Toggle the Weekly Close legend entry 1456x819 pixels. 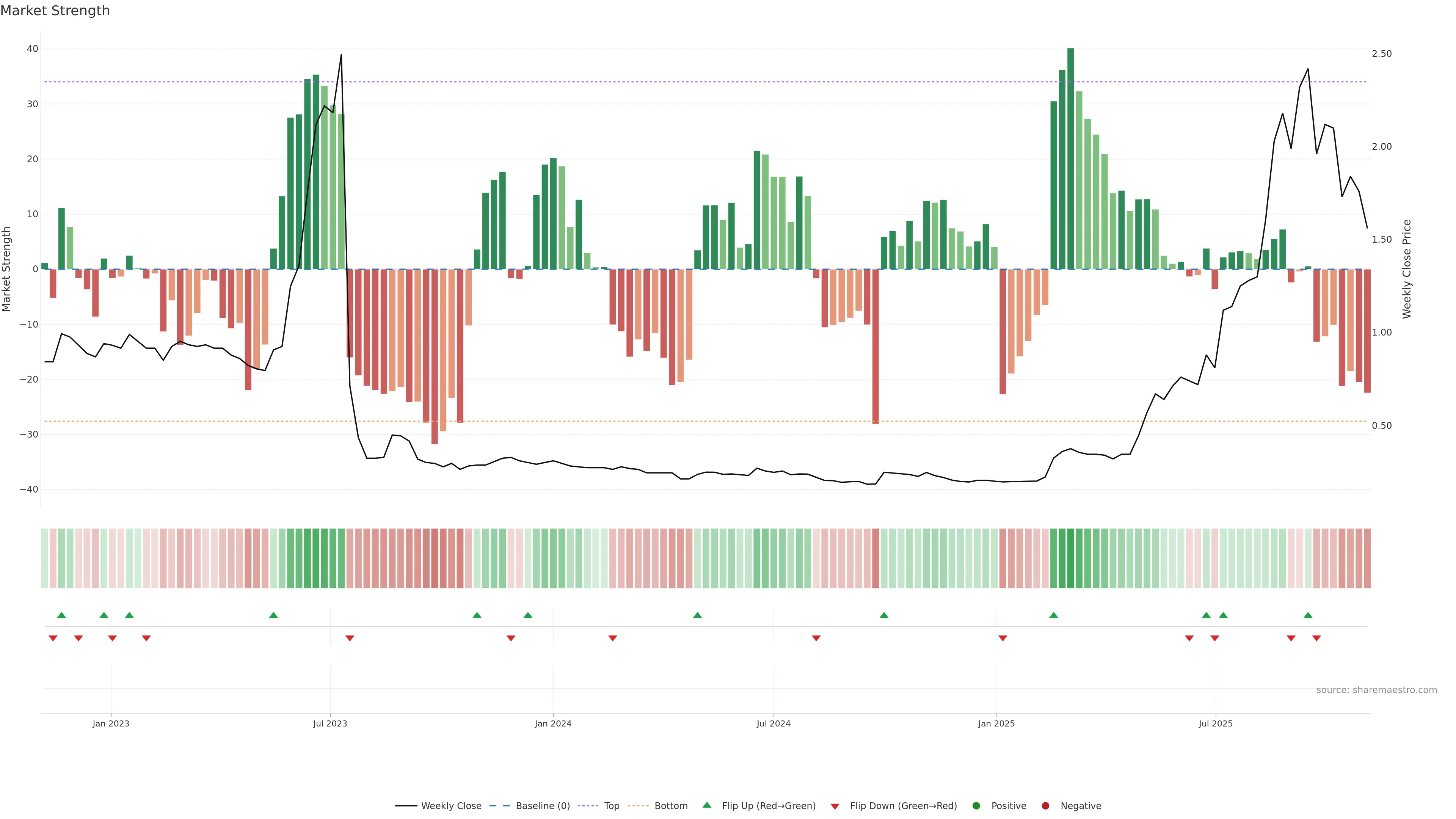point(450,806)
